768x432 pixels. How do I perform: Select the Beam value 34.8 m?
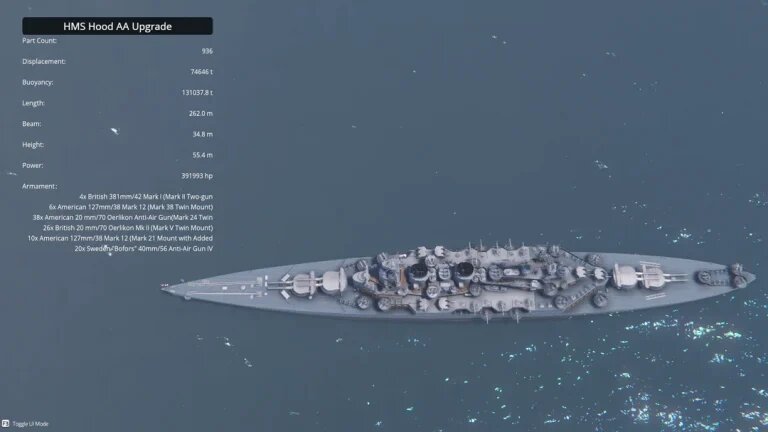click(x=202, y=134)
